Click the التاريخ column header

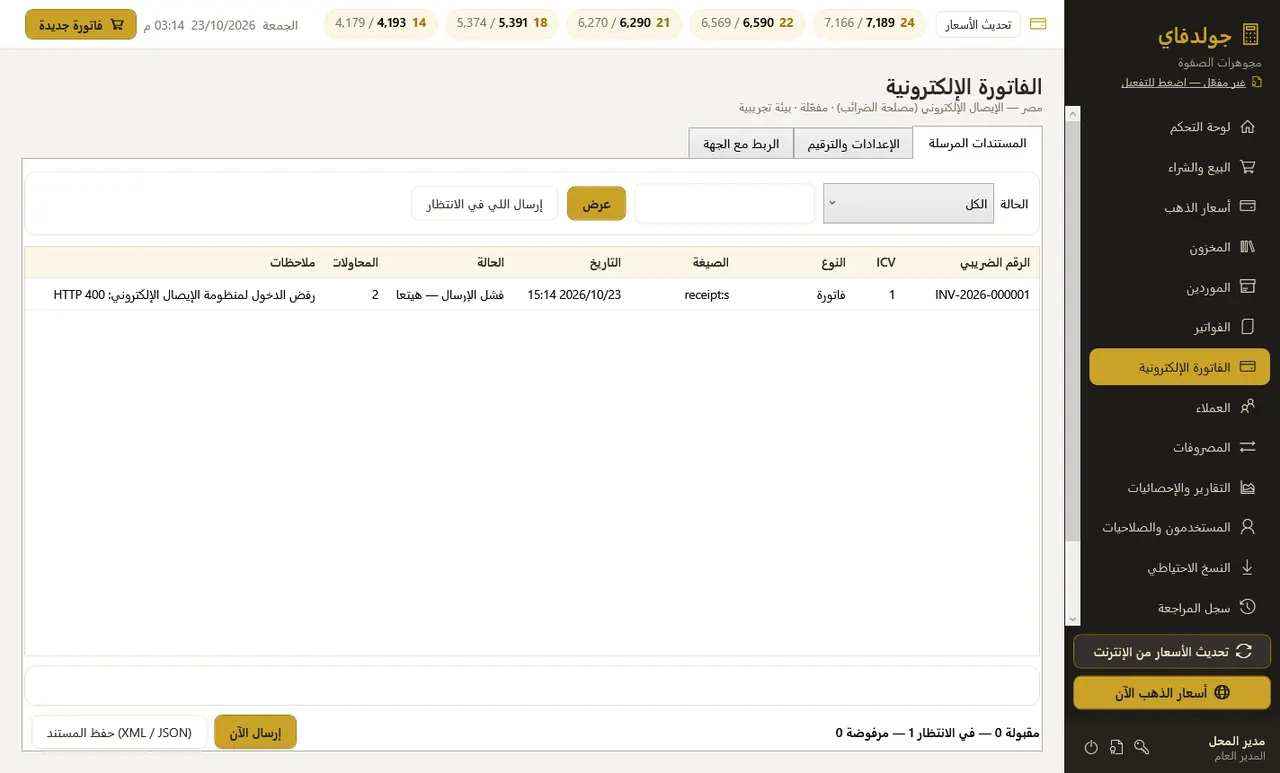coord(605,263)
